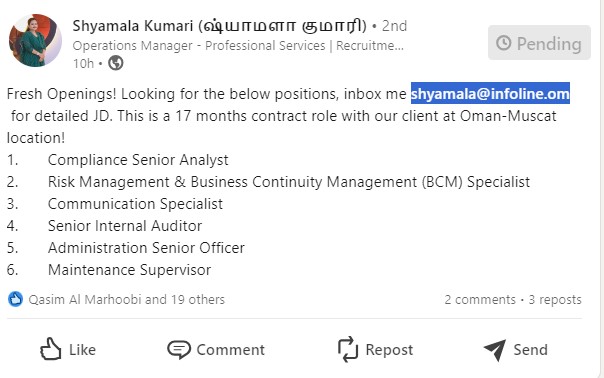Click the Repost arrows icon
604x378 pixels.
click(348, 349)
